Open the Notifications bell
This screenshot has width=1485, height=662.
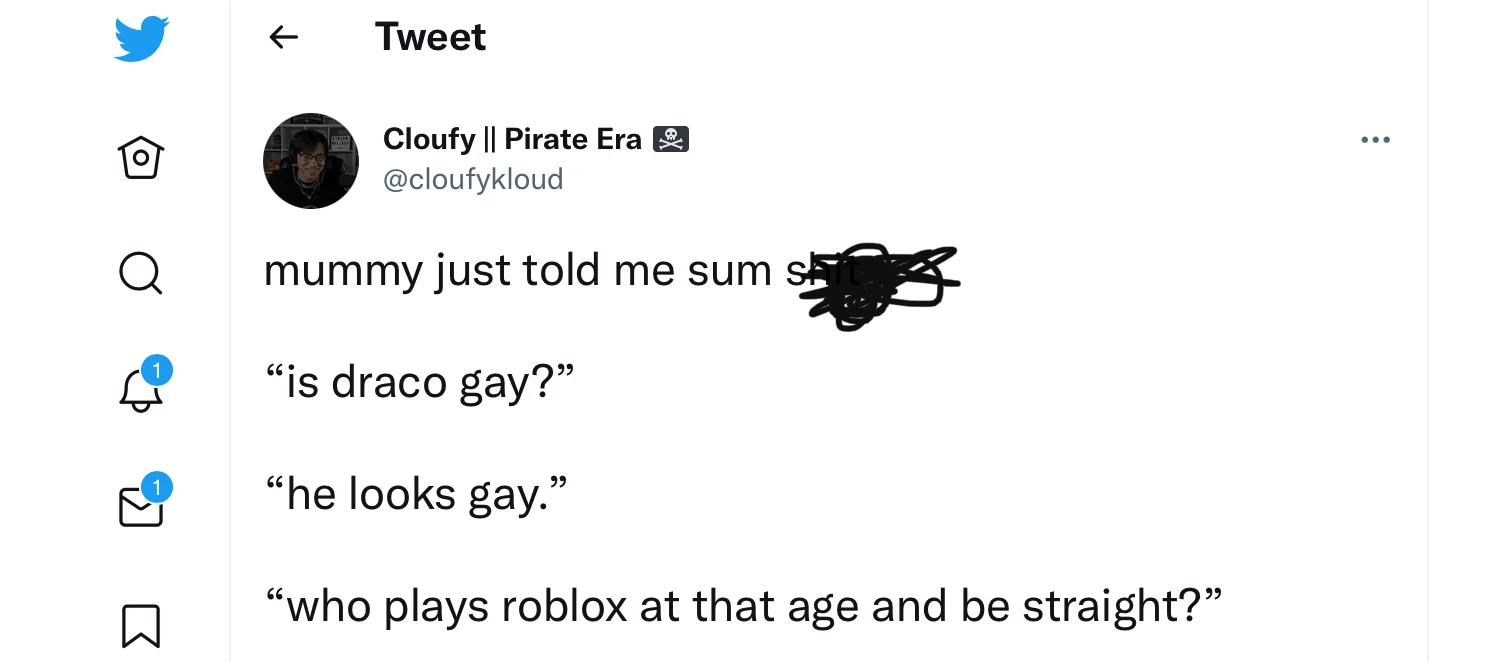[140, 391]
